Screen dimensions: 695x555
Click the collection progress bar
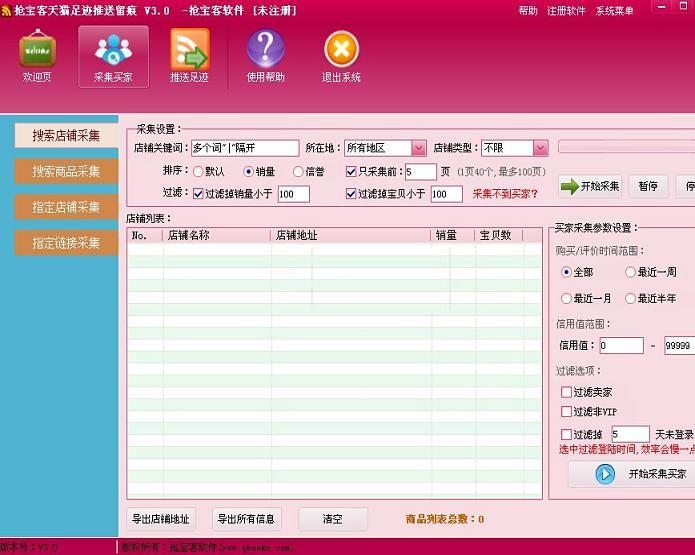626,147
